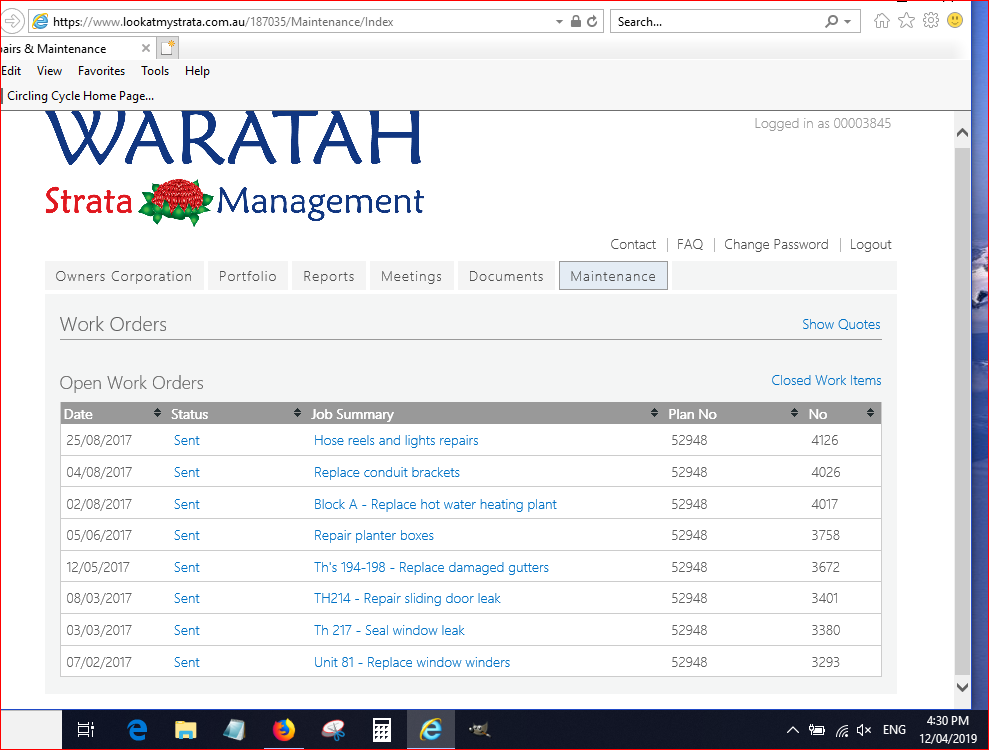
Task: Click the Search input field
Action: [716, 21]
